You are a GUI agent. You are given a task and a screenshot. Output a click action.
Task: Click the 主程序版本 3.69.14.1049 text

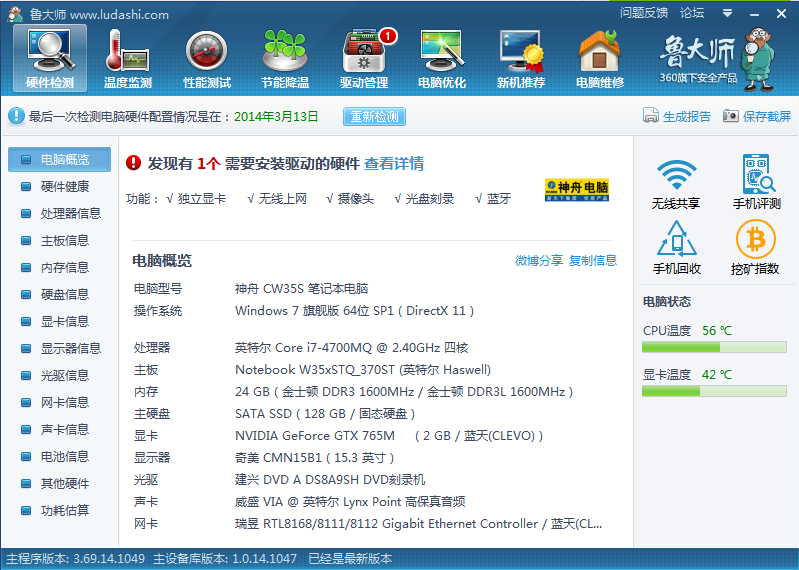[75, 559]
